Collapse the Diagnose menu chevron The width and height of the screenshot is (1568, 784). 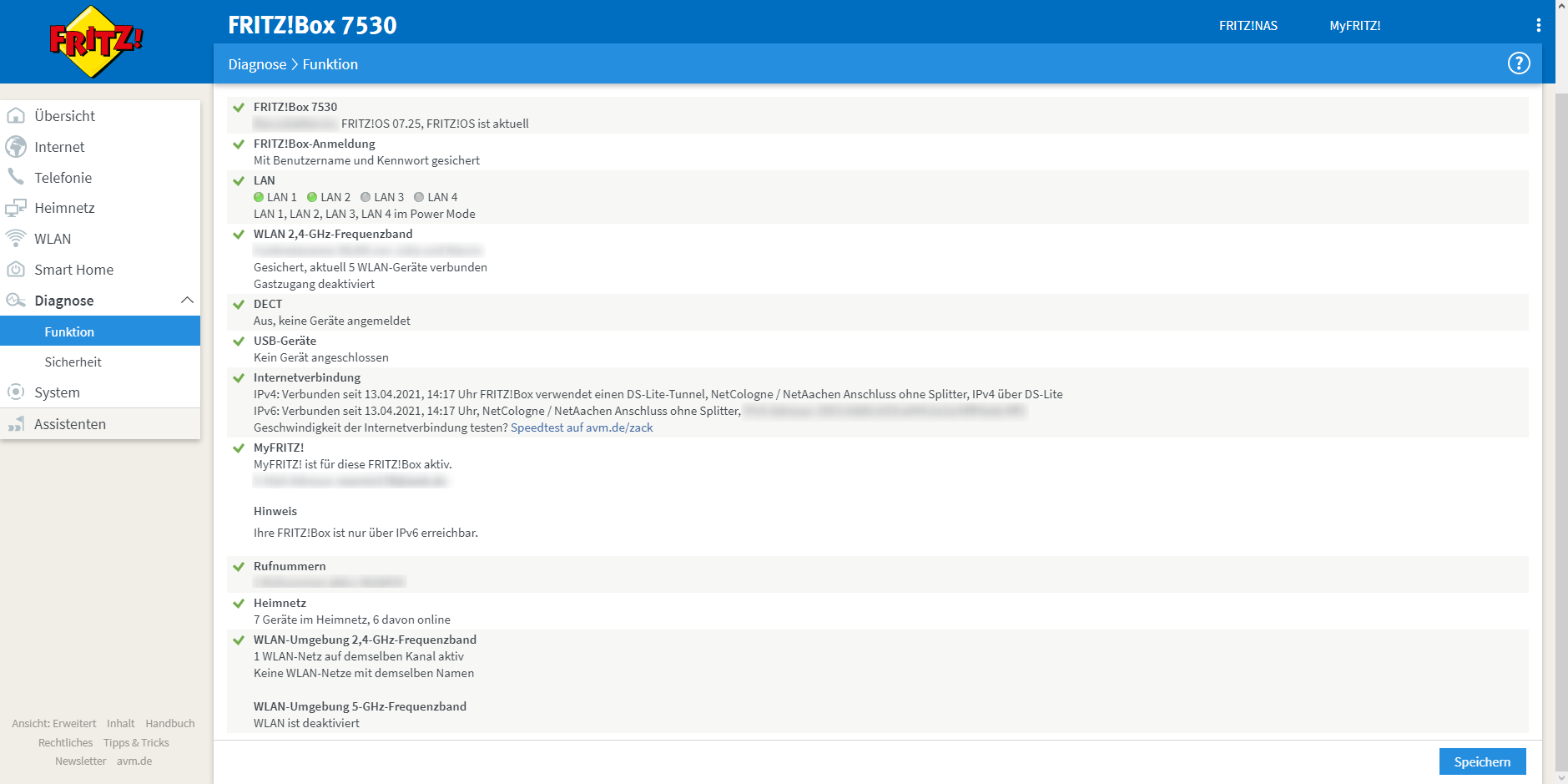(187, 301)
